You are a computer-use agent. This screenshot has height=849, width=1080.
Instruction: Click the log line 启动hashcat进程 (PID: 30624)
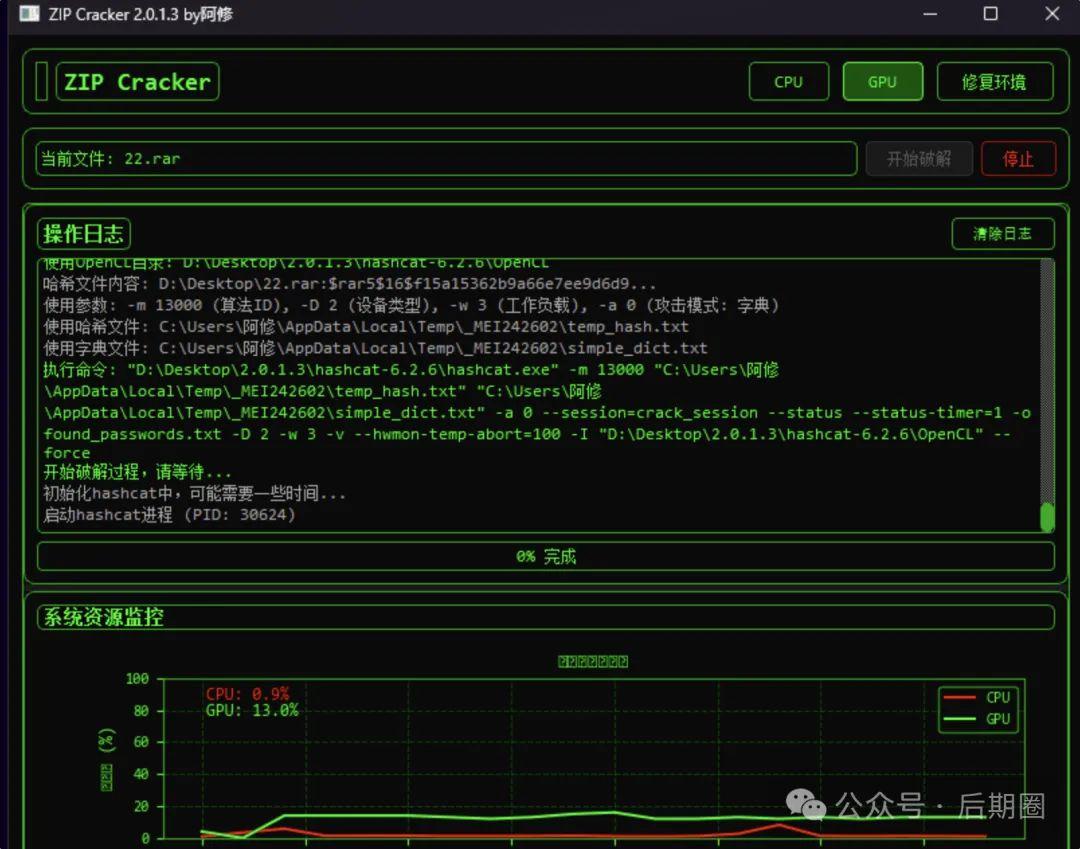point(169,515)
